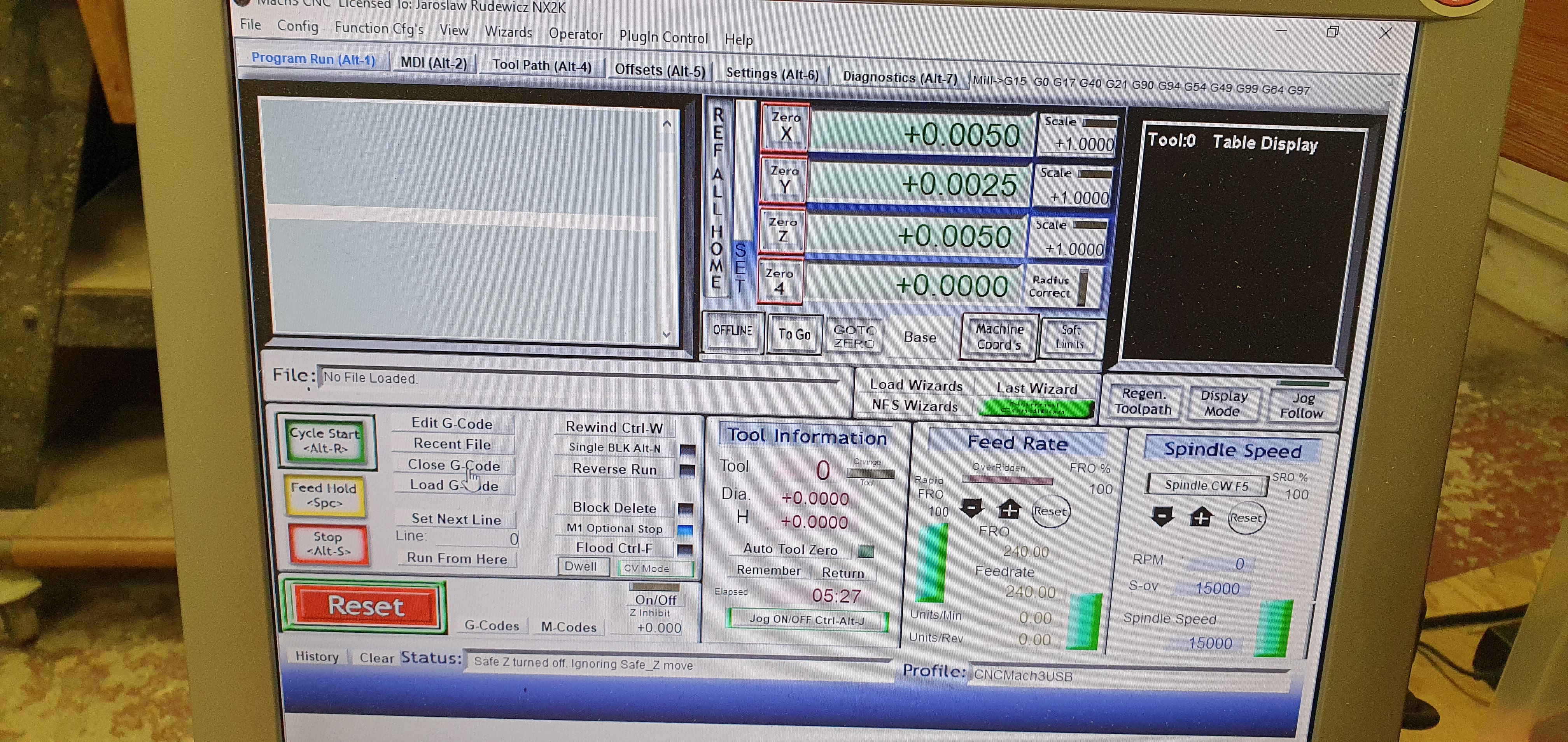Click the S-ov spindle value field
The image size is (1568, 742).
(x=1213, y=589)
